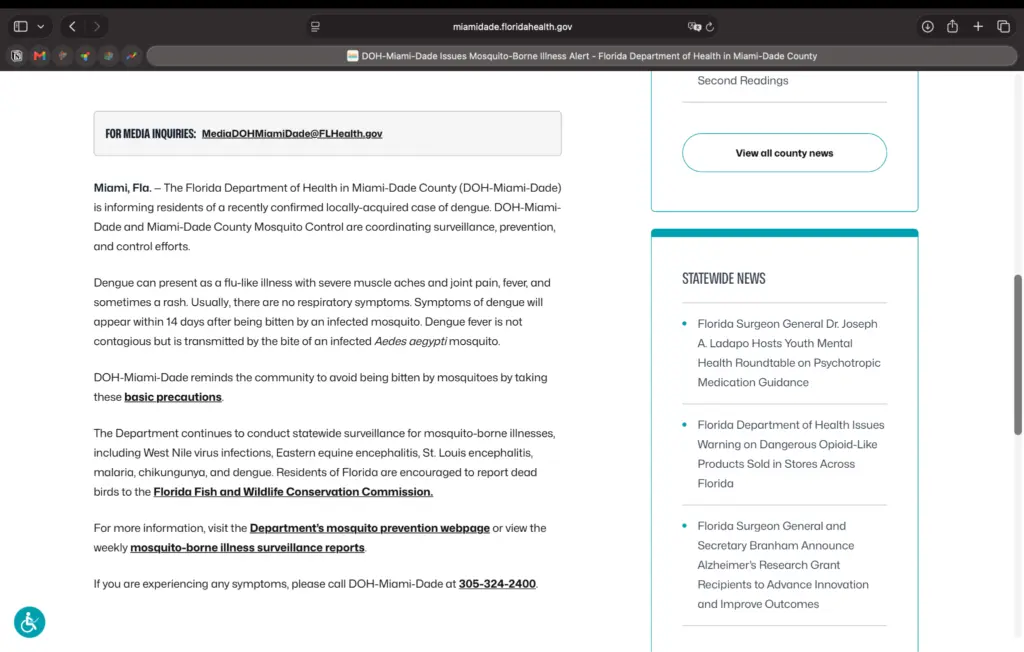Open the pinned Gmail tab
Image resolution: width=1024 pixels, height=652 pixels.
(x=40, y=56)
